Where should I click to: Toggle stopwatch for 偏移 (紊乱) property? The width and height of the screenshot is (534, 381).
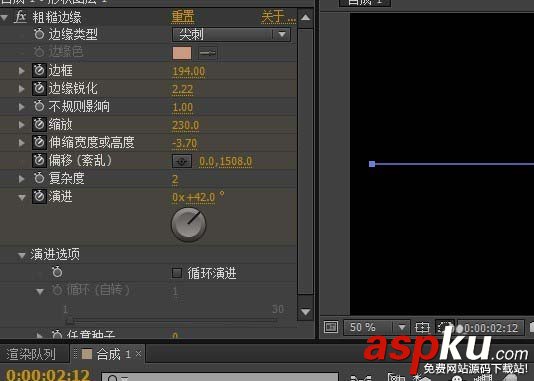pos(39,160)
